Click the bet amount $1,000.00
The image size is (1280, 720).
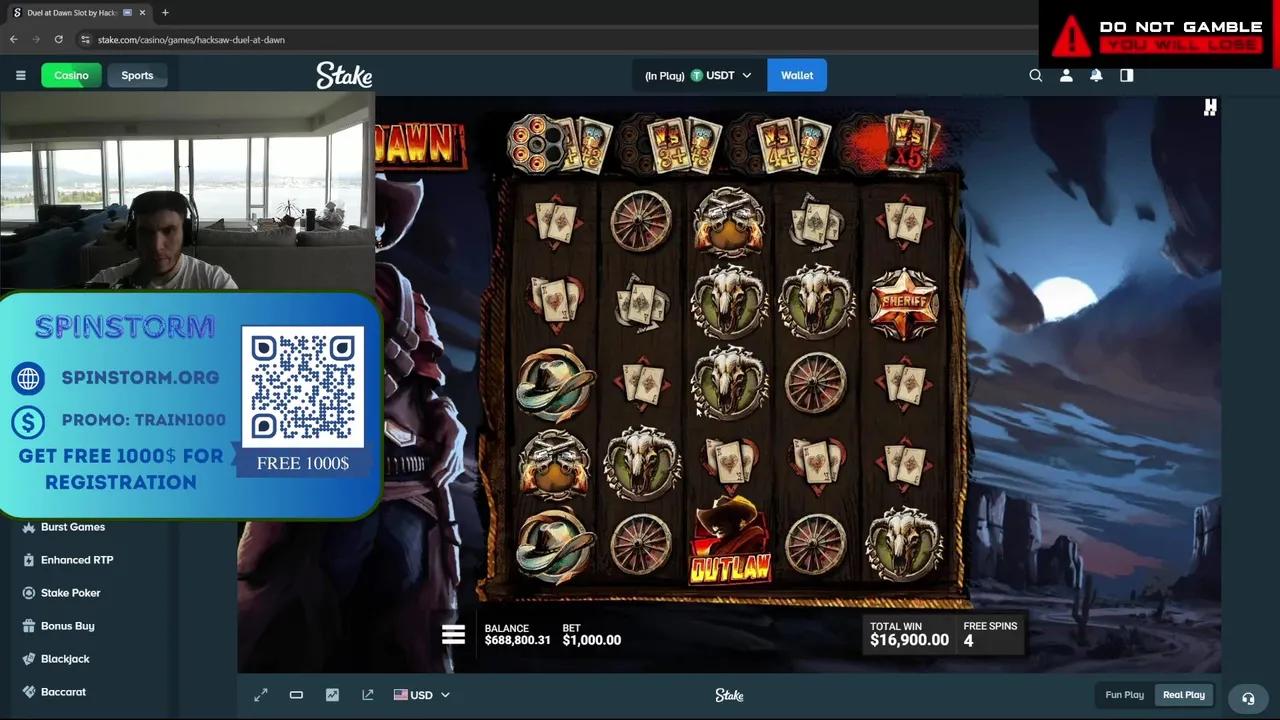(591, 640)
